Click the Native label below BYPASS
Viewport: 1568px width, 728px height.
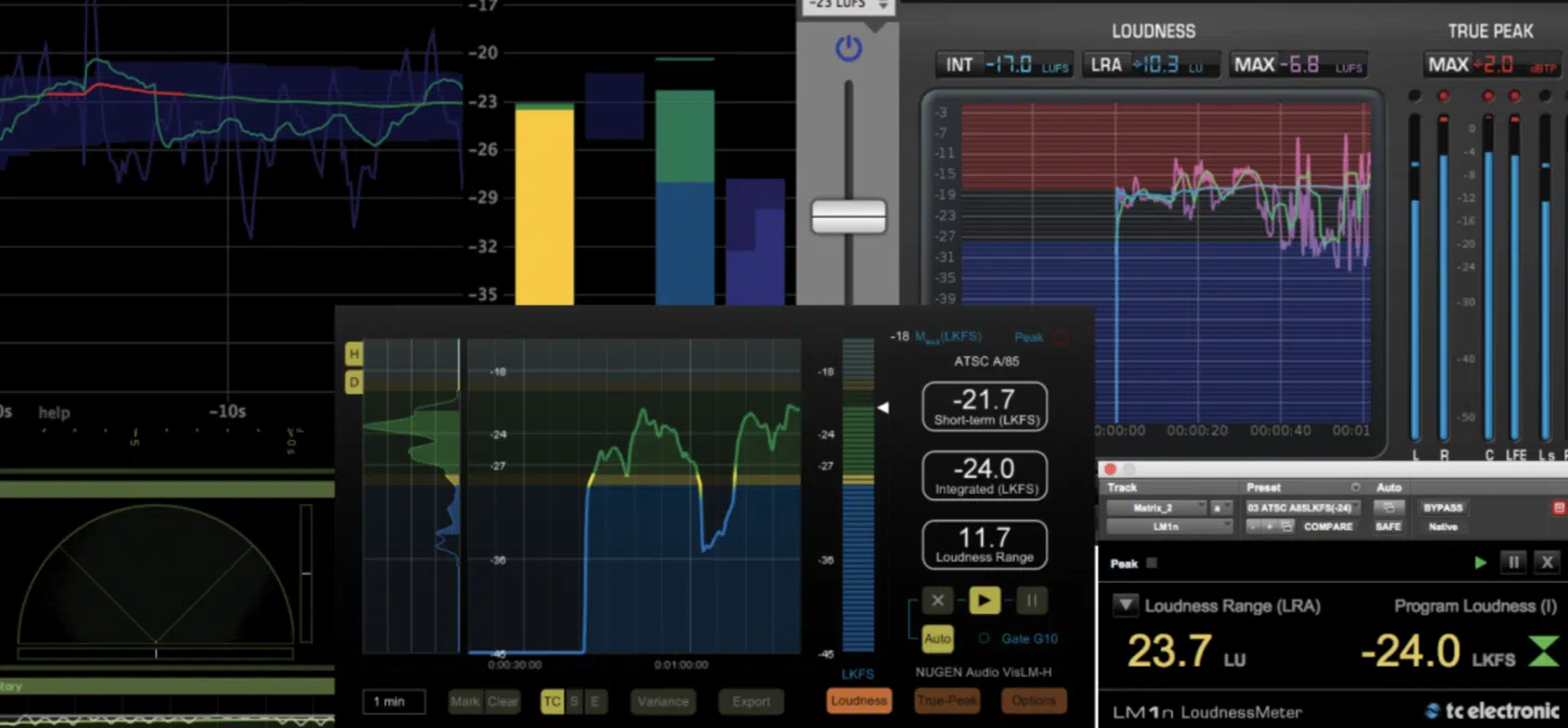(1443, 526)
